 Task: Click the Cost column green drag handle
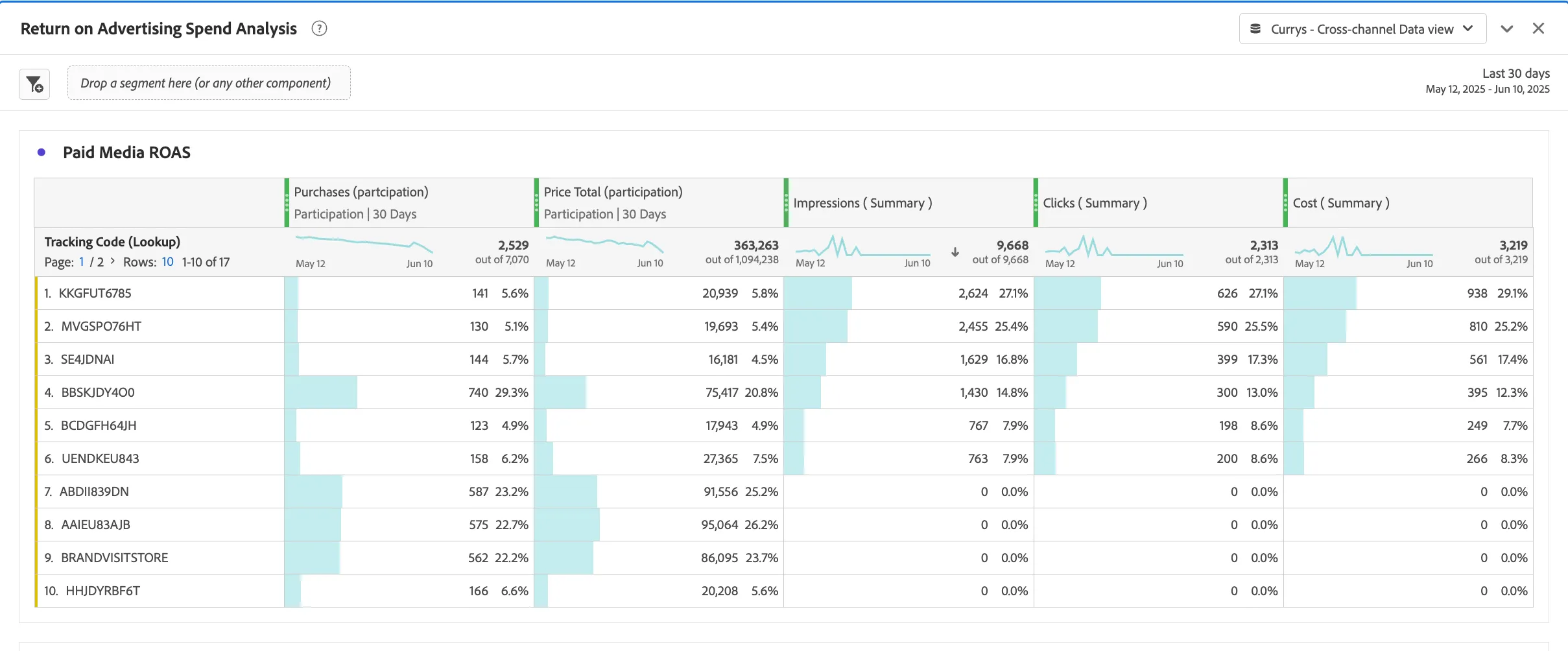click(1285, 202)
